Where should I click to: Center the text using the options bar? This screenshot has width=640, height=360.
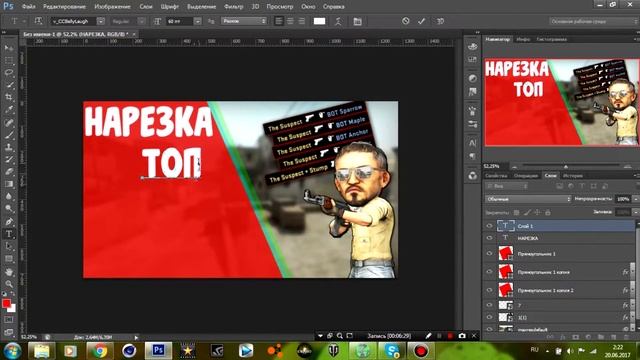290,21
